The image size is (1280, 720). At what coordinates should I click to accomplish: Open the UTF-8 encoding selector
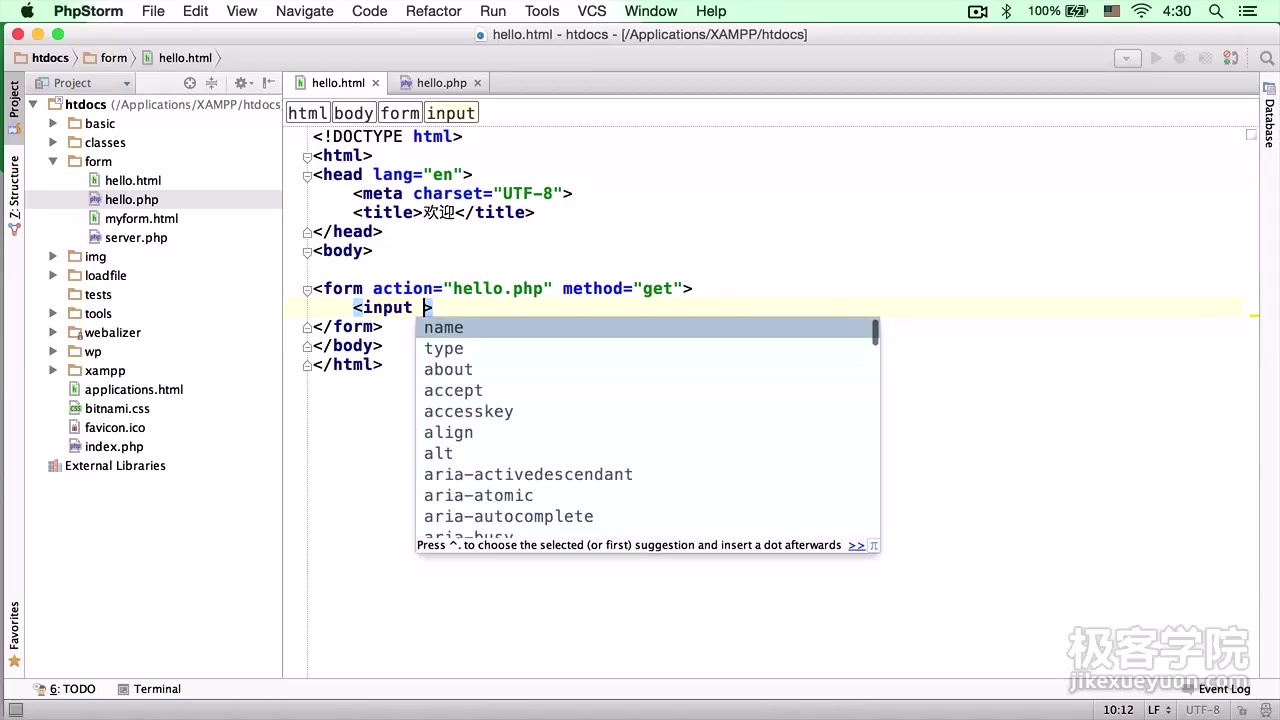[x=1202, y=710]
